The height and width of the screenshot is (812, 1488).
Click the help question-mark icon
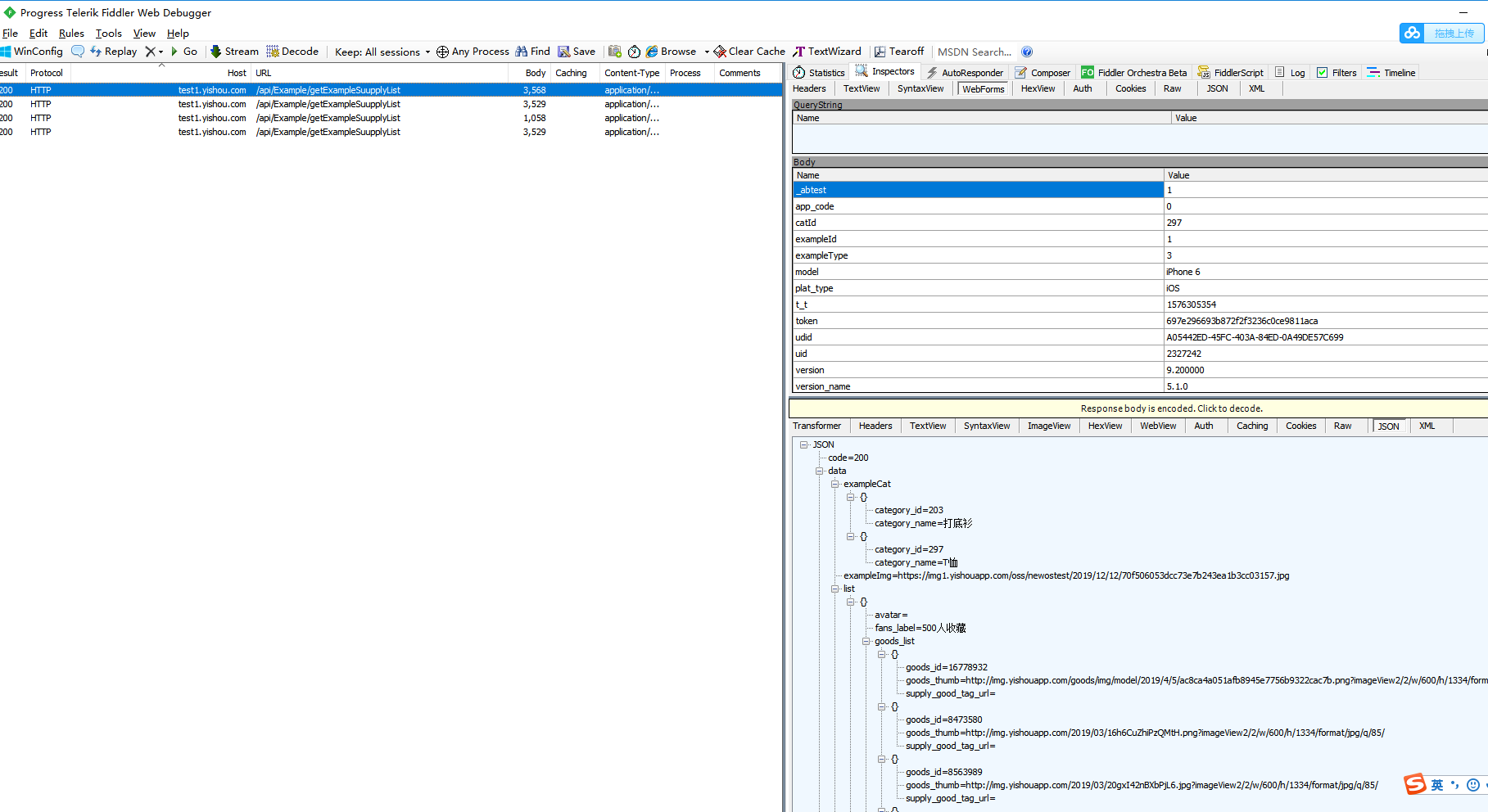1027,52
